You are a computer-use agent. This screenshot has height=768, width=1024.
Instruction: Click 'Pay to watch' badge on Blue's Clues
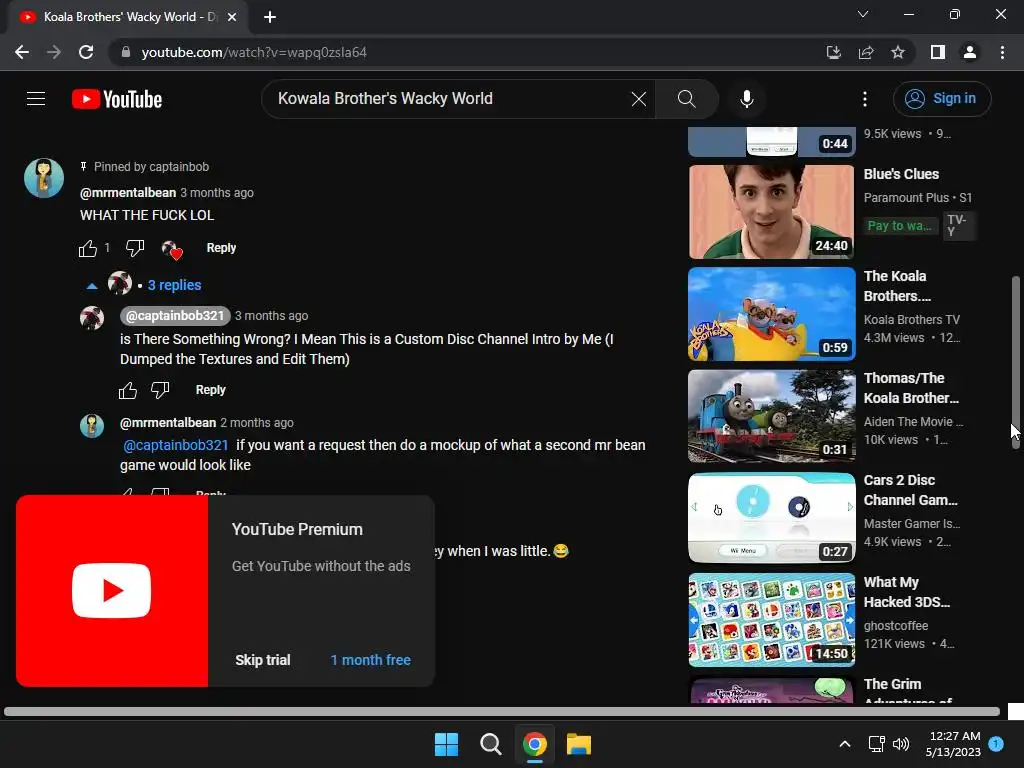tap(900, 226)
